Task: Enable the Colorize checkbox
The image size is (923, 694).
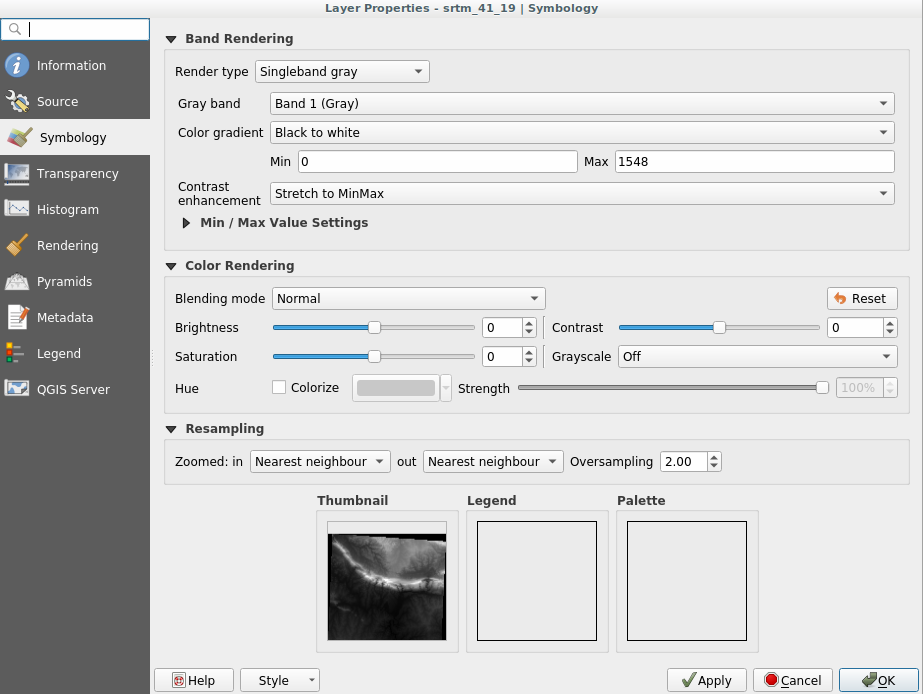Action: pyautogui.click(x=279, y=388)
